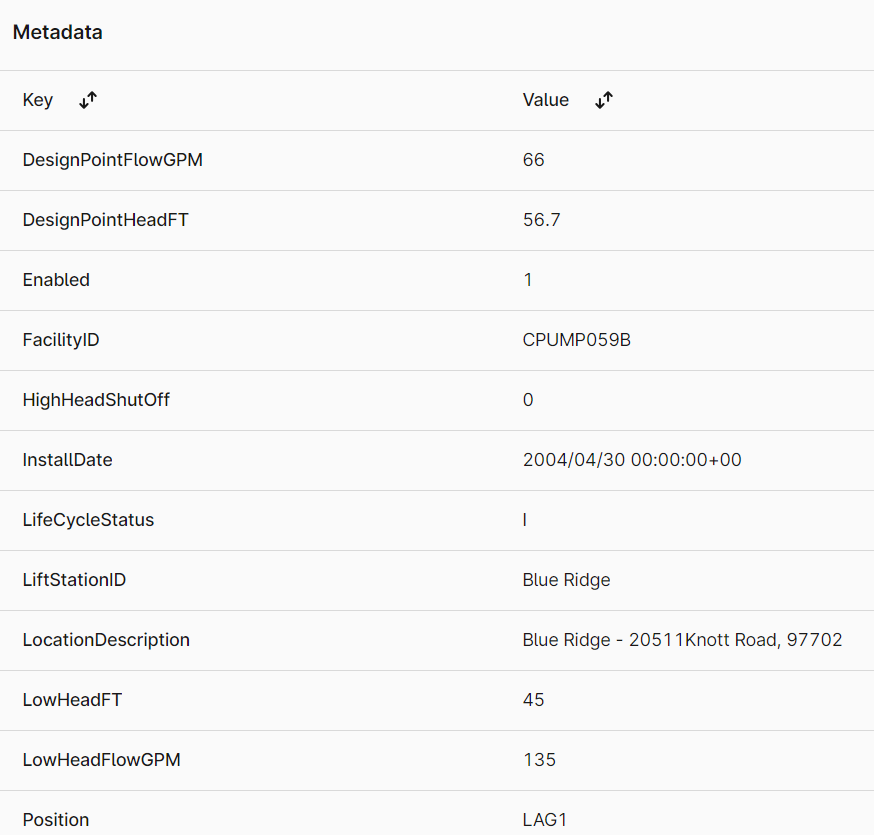Select the HighHeadShutOff key

click(x=96, y=400)
